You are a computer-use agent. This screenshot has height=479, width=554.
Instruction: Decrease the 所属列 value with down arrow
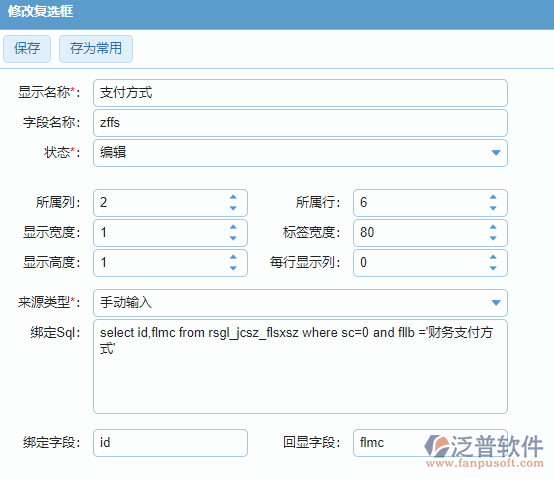[x=233, y=208]
